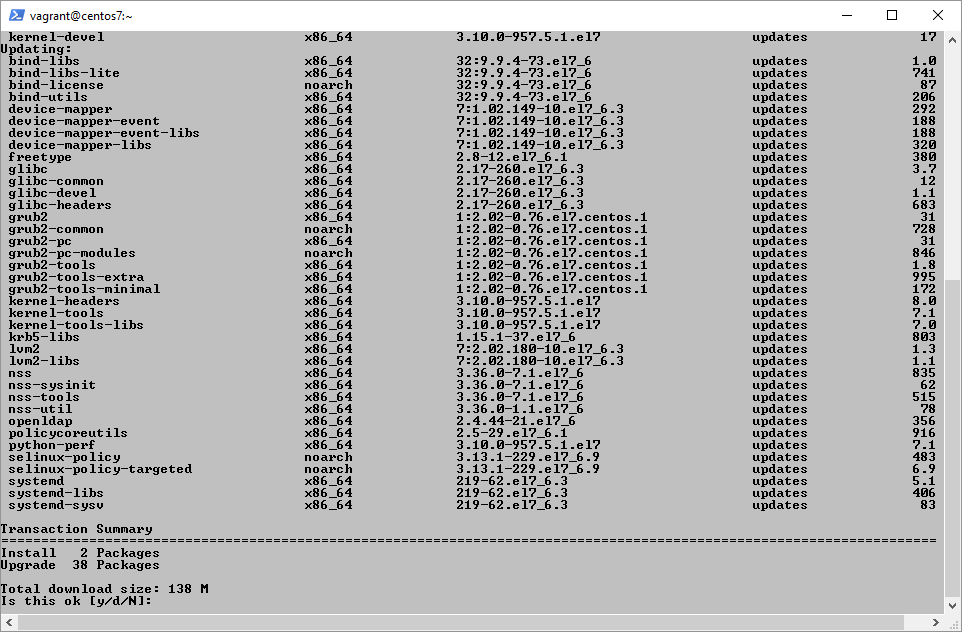Click the 'Install 2 Packages' line
962x632 pixels.
pos(80,553)
